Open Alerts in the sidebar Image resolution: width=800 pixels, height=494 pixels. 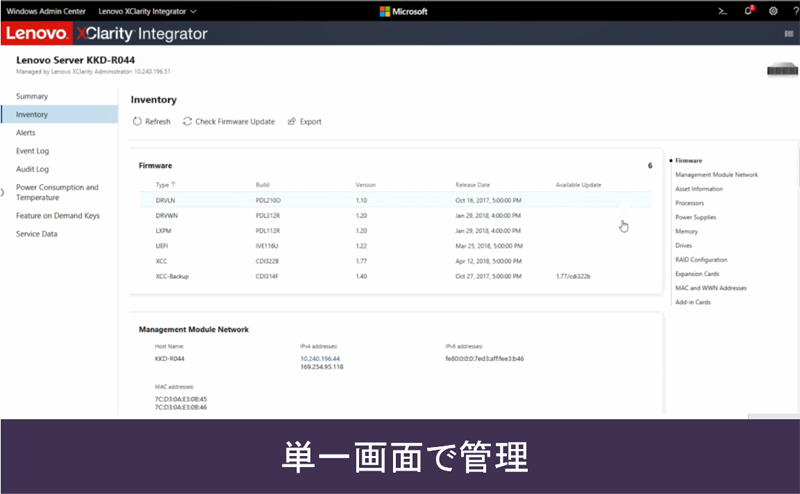tap(26, 133)
